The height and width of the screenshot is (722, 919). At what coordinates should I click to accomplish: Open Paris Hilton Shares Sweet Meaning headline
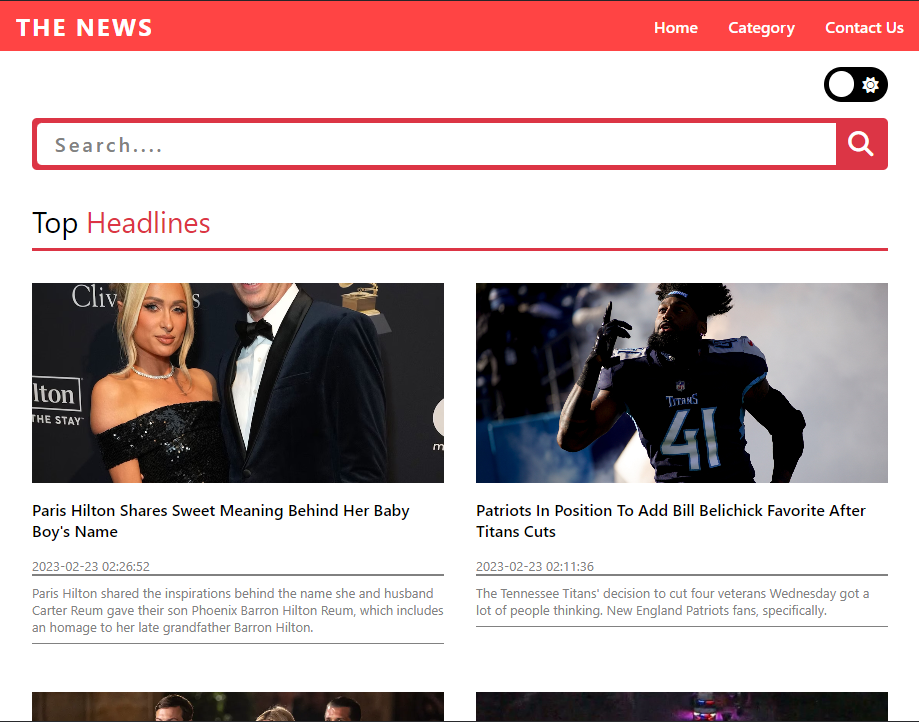[221, 521]
